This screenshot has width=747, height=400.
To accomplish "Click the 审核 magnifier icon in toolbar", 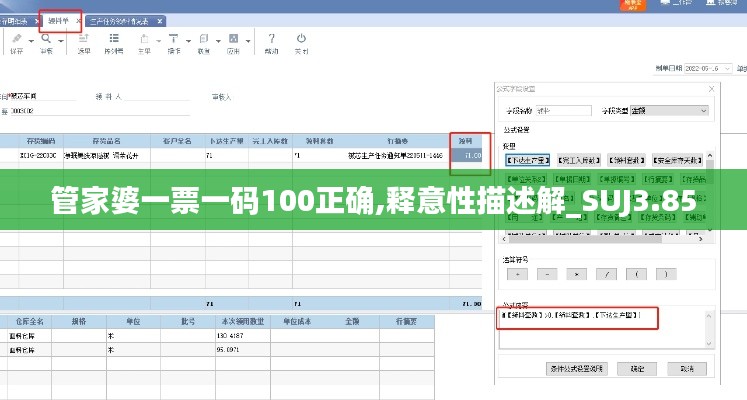I will (46, 39).
